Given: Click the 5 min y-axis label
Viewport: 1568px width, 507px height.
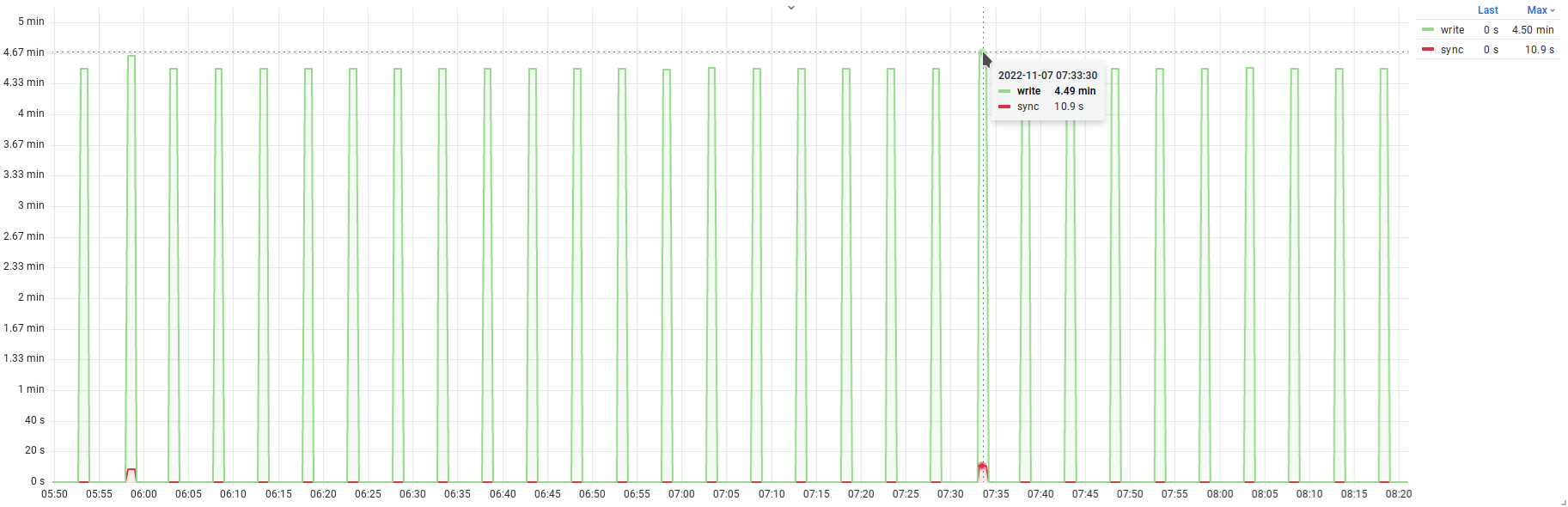Looking at the screenshot, I should point(31,21).
